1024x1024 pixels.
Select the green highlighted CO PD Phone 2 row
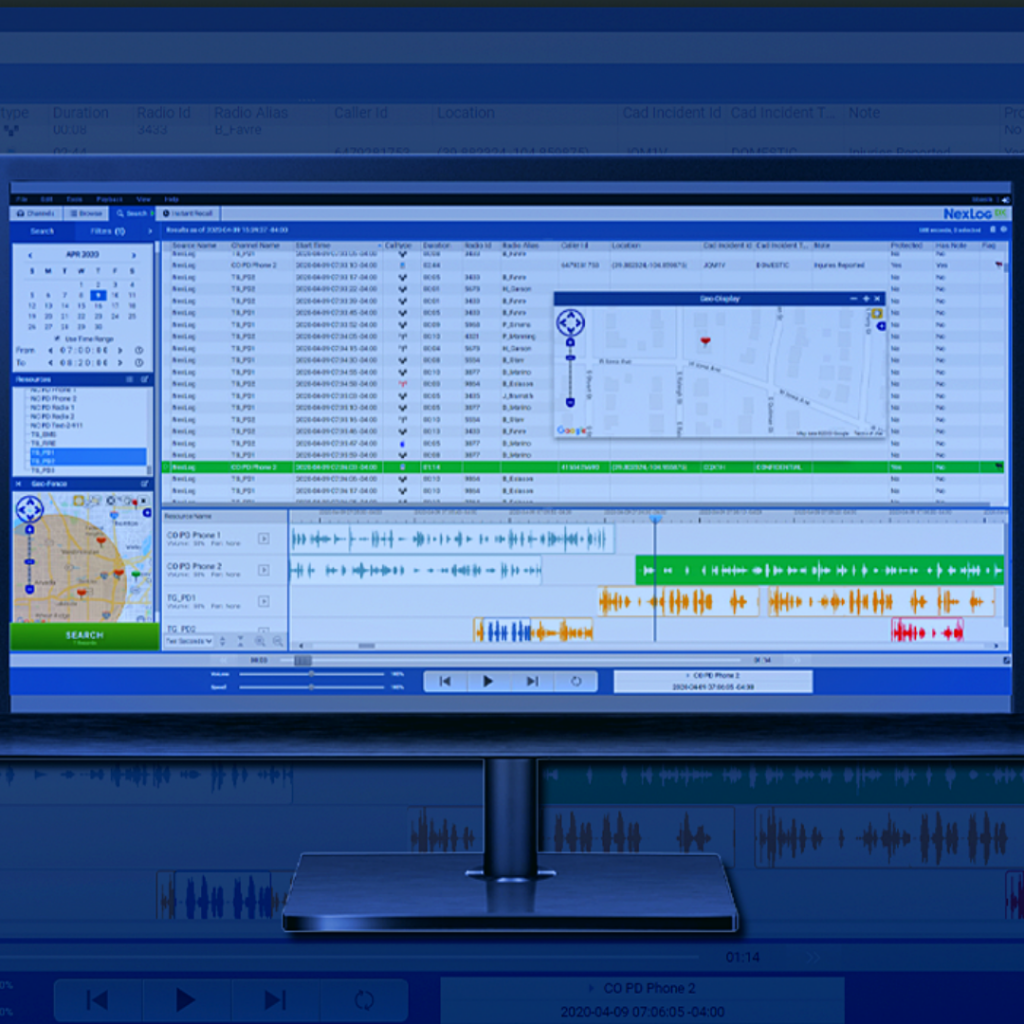[583, 468]
